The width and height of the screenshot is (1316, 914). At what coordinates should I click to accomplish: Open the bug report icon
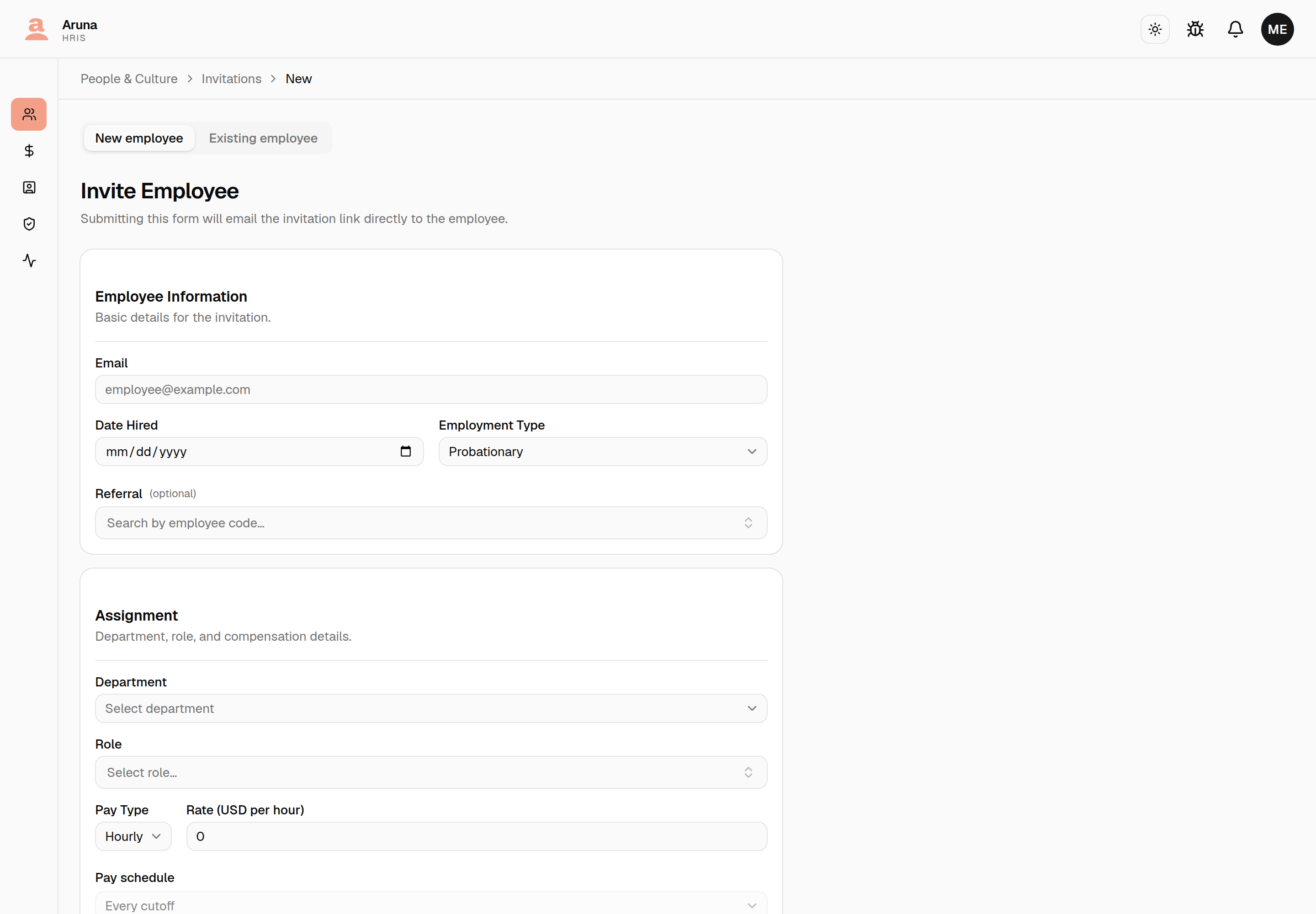coord(1195,29)
